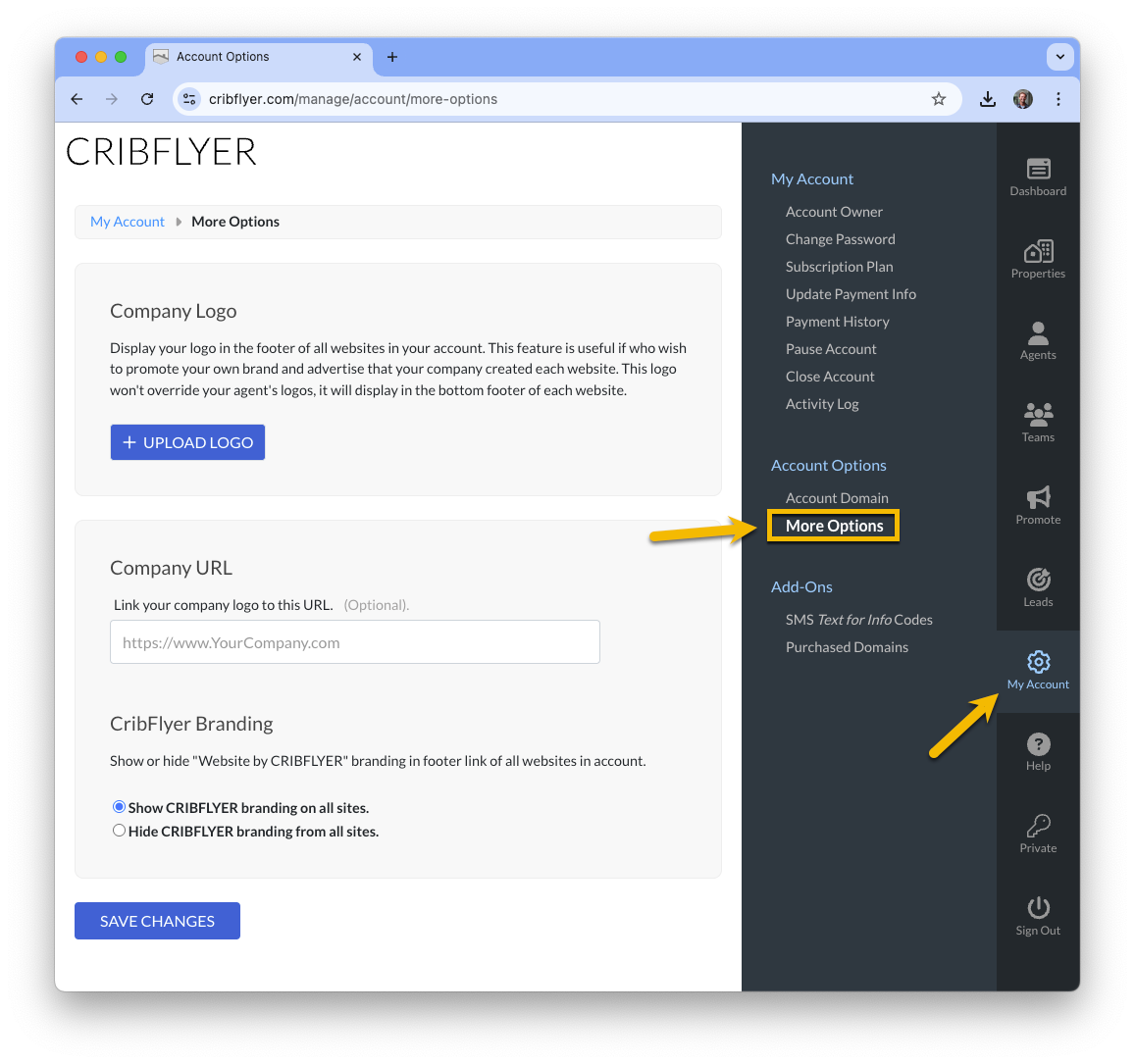Expand the browser tab search chevron

pyautogui.click(x=1059, y=57)
